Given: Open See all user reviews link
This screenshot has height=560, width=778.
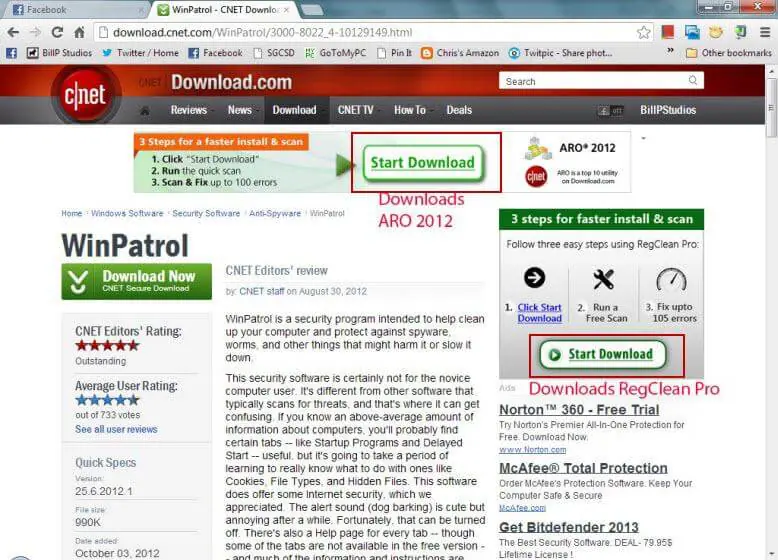Looking at the screenshot, I should point(116,430).
